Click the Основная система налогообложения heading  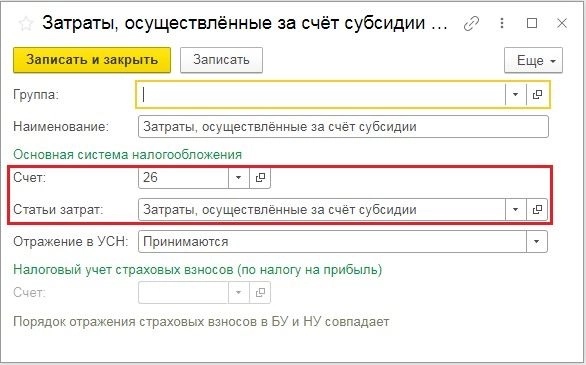click(x=127, y=155)
